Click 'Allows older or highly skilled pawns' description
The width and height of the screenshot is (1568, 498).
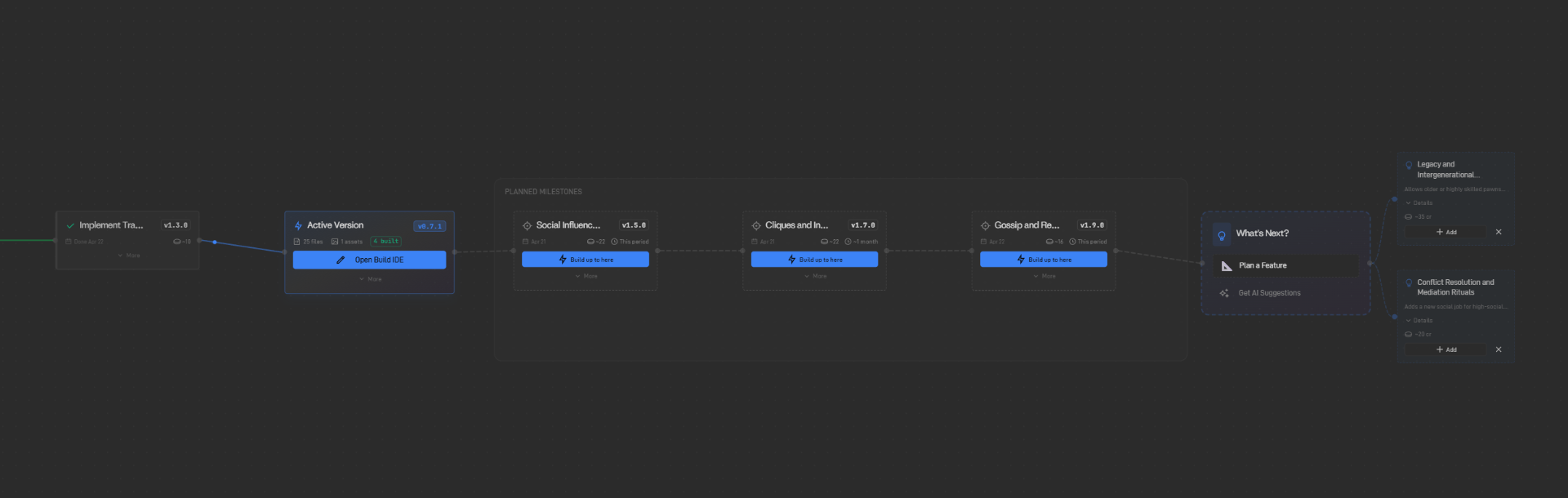(x=1455, y=189)
